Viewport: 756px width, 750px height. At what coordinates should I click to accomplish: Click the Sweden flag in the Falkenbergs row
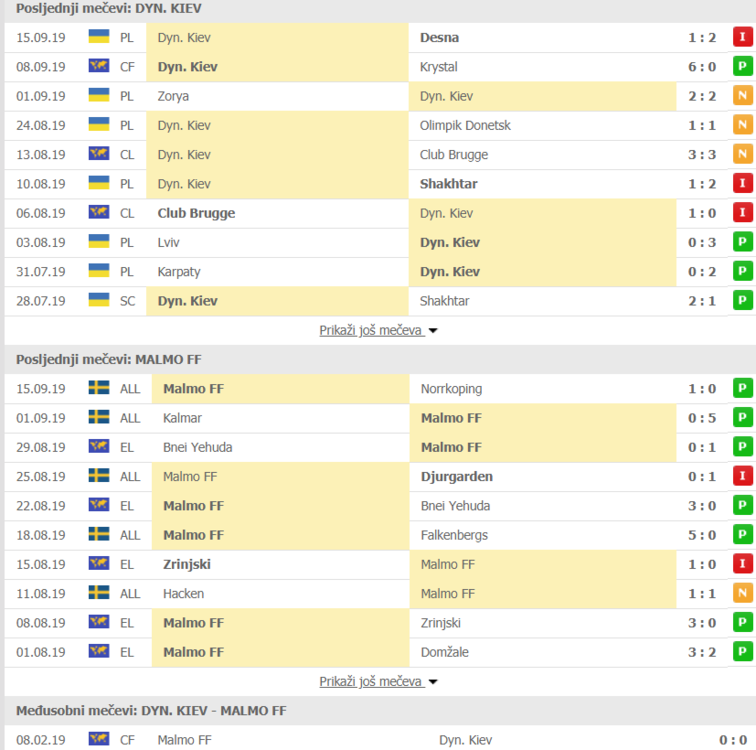point(99,534)
